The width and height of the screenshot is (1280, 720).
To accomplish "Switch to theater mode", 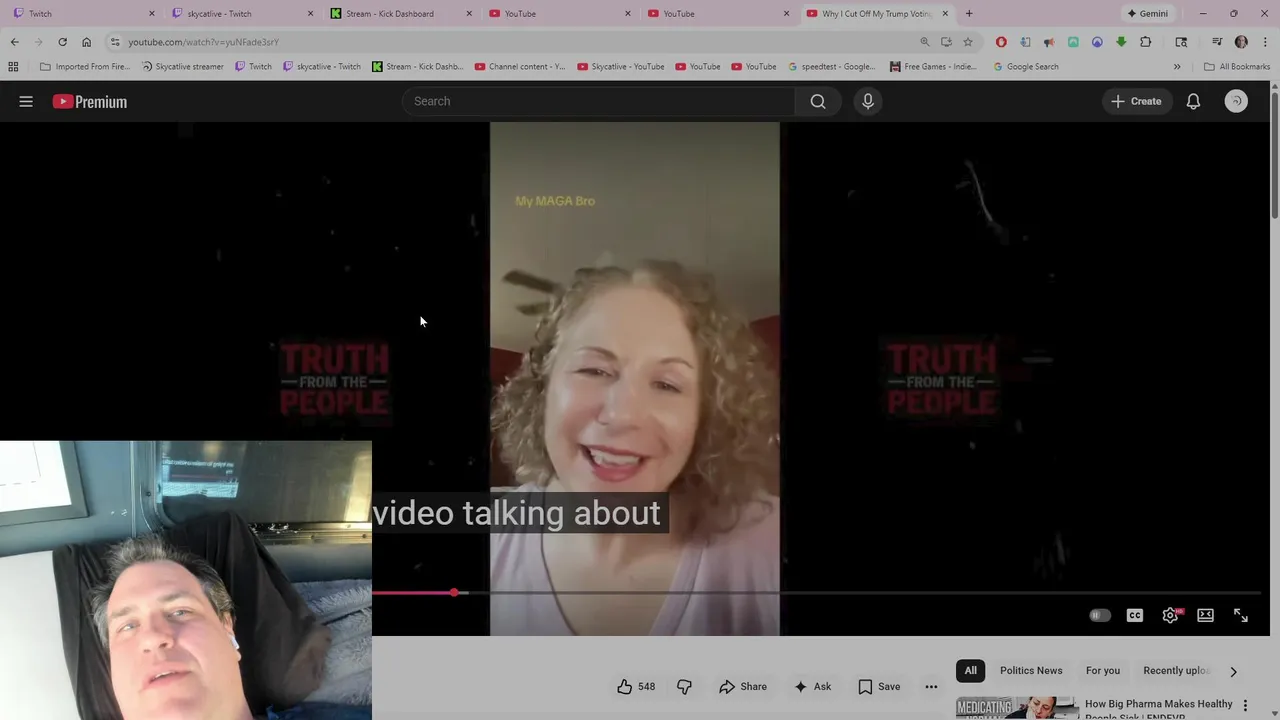I will [1205, 615].
